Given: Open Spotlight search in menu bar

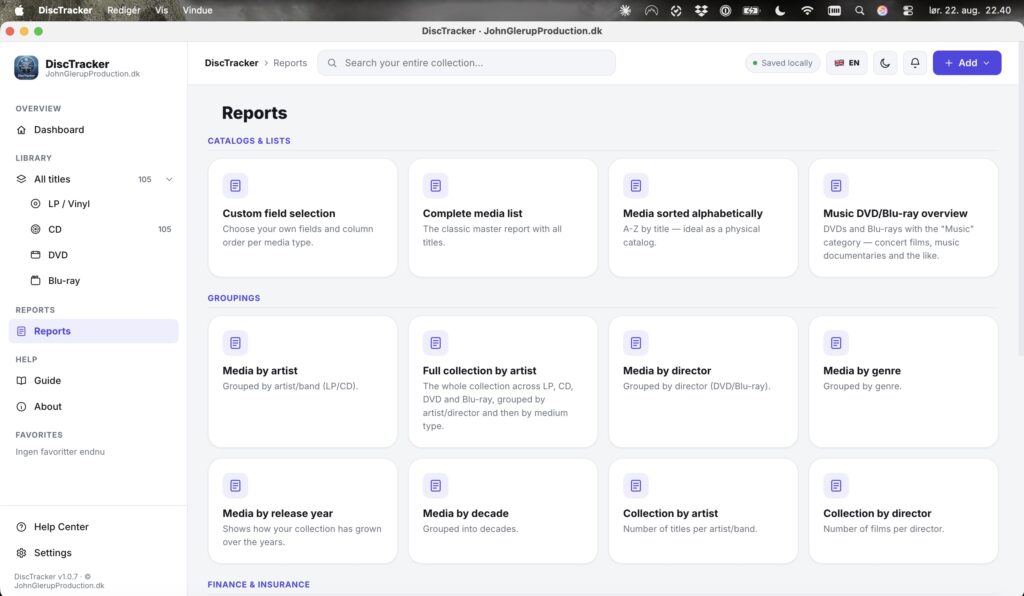Looking at the screenshot, I should tap(859, 10).
